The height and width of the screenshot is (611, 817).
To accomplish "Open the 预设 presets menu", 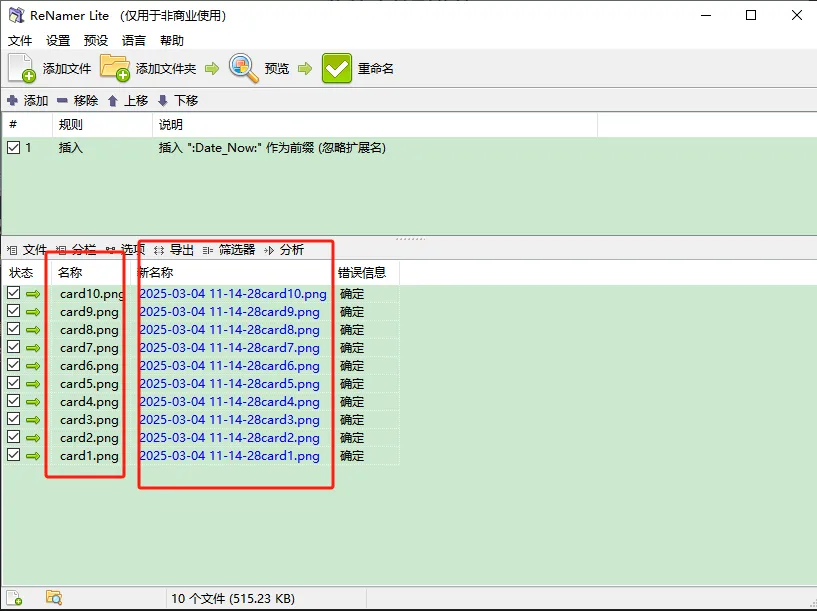I will coord(96,41).
